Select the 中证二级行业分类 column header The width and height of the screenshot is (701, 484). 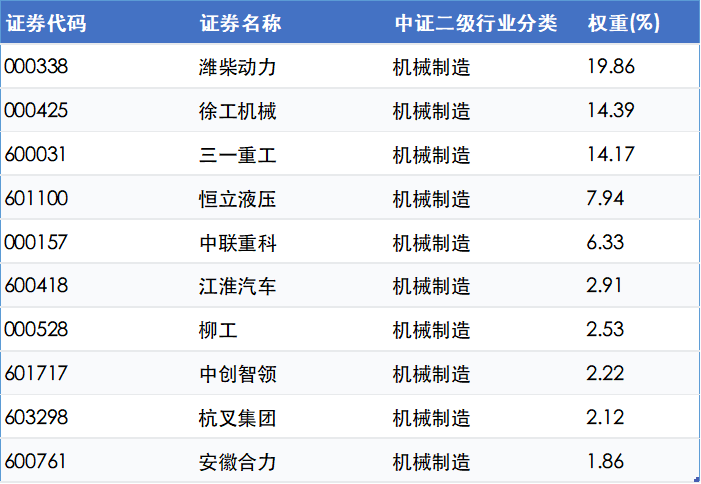point(476,23)
